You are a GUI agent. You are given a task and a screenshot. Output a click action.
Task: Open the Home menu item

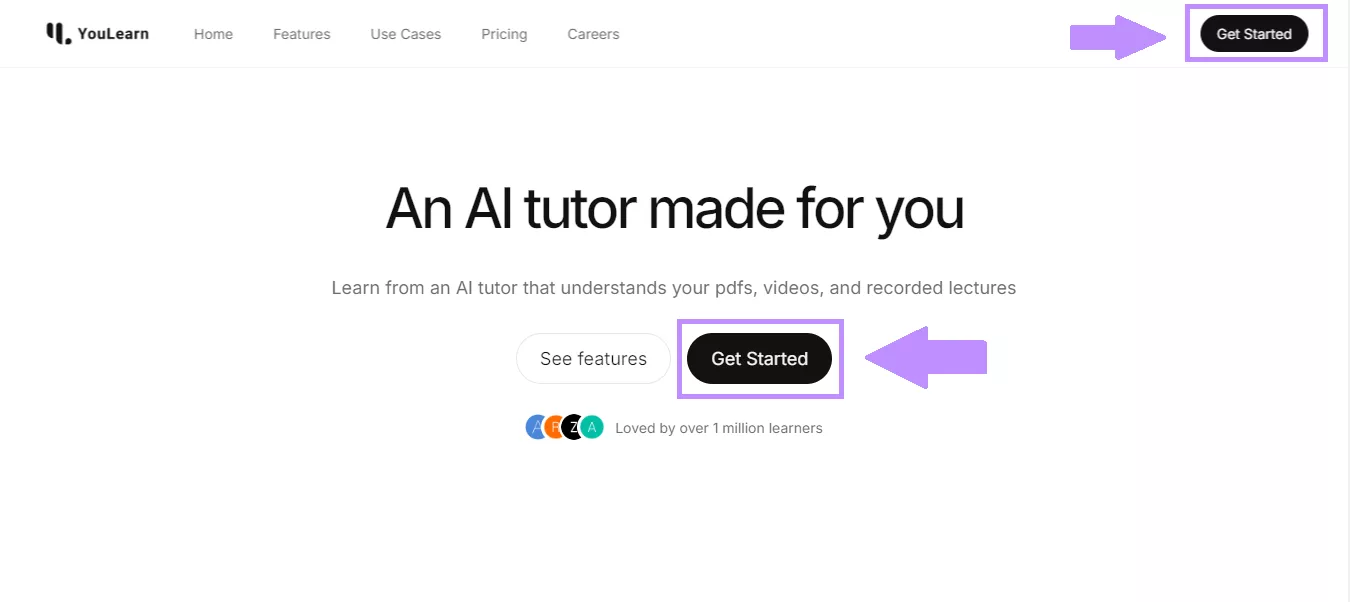[213, 33]
